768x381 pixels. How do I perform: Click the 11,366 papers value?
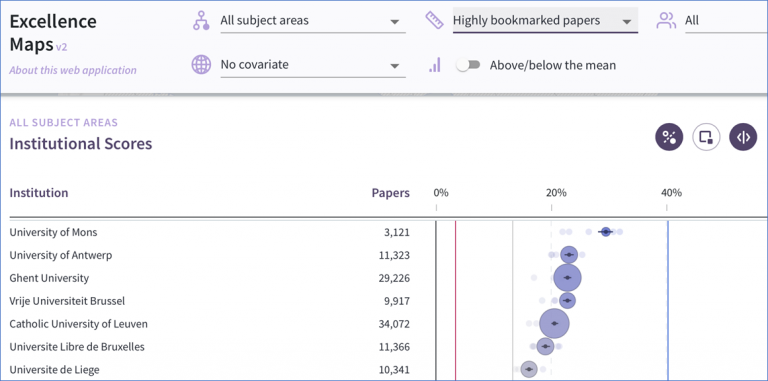tap(394, 347)
